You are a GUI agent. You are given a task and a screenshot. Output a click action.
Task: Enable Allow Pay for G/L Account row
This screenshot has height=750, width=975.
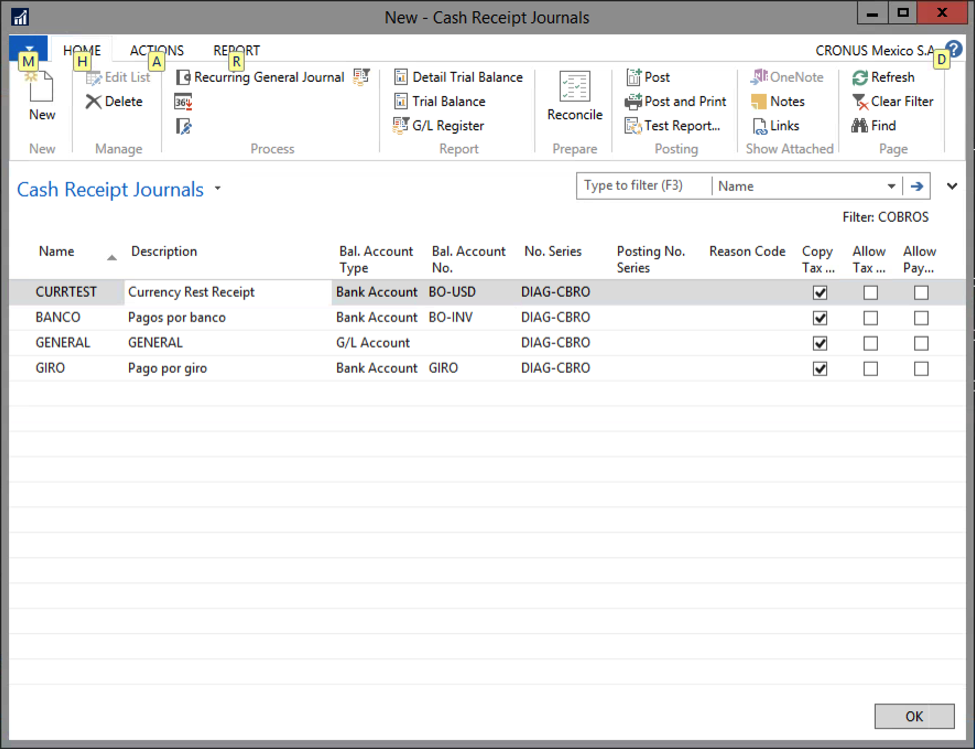pyautogui.click(x=921, y=343)
